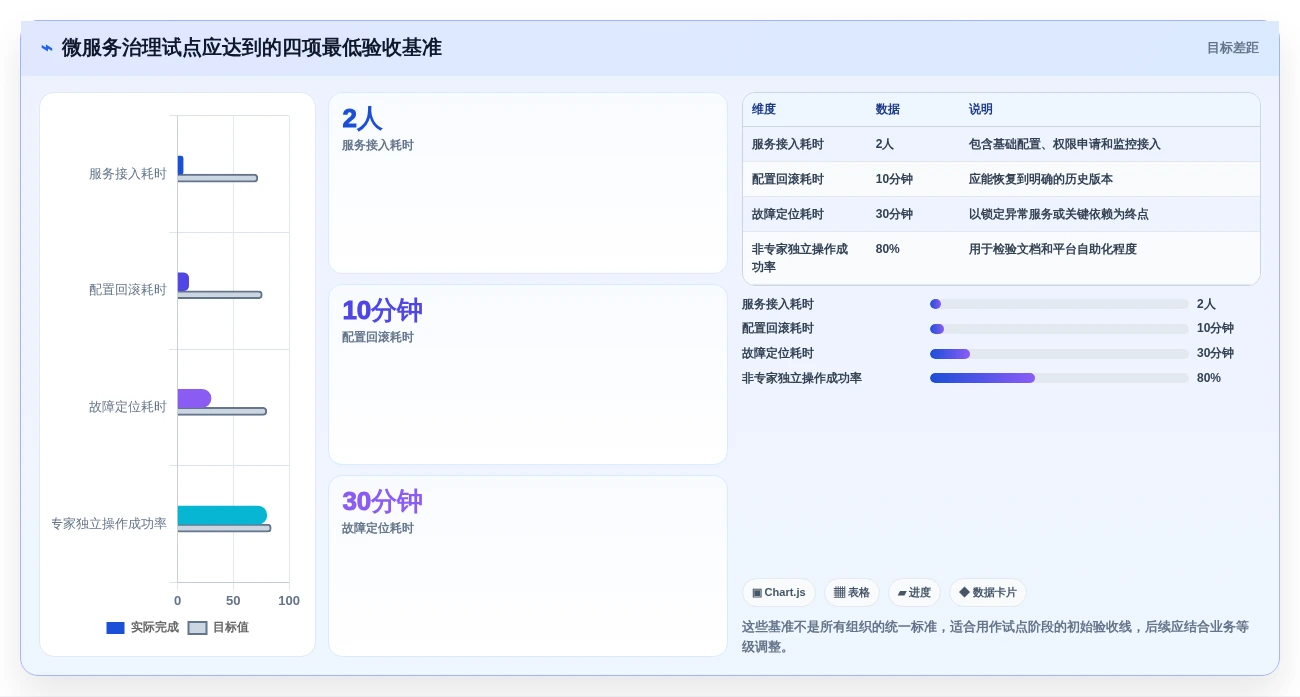
Task: Click table cell 用于检验文档和平台自助化程度
Action: (1052, 249)
